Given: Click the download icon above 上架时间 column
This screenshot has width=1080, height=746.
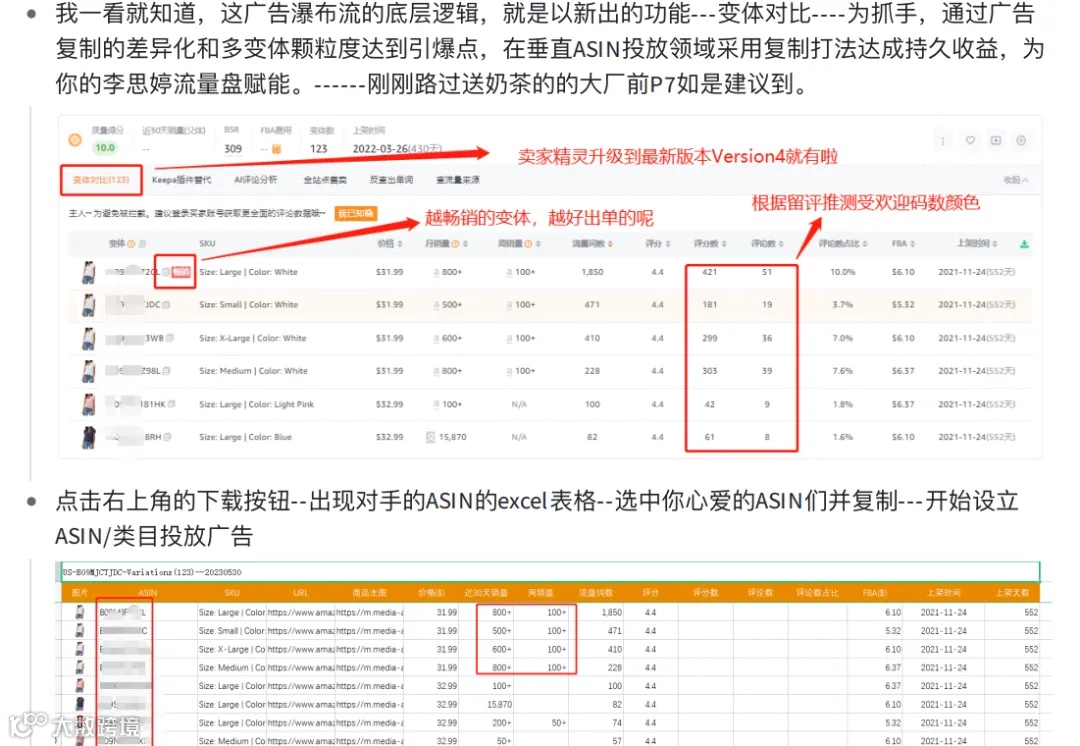Looking at the screenshot, I should (x=1026, y=243).
